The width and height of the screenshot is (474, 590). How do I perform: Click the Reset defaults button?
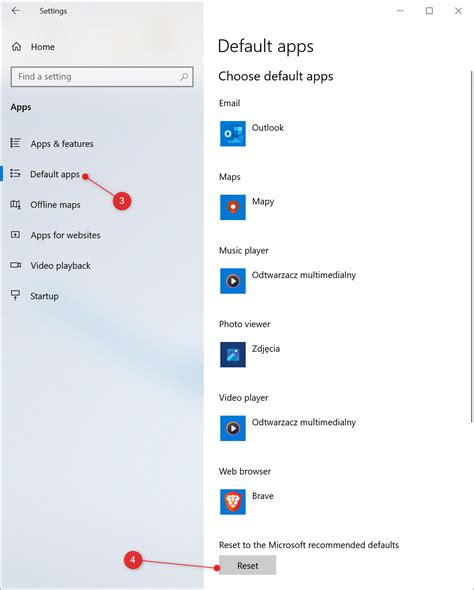[248, 565]
